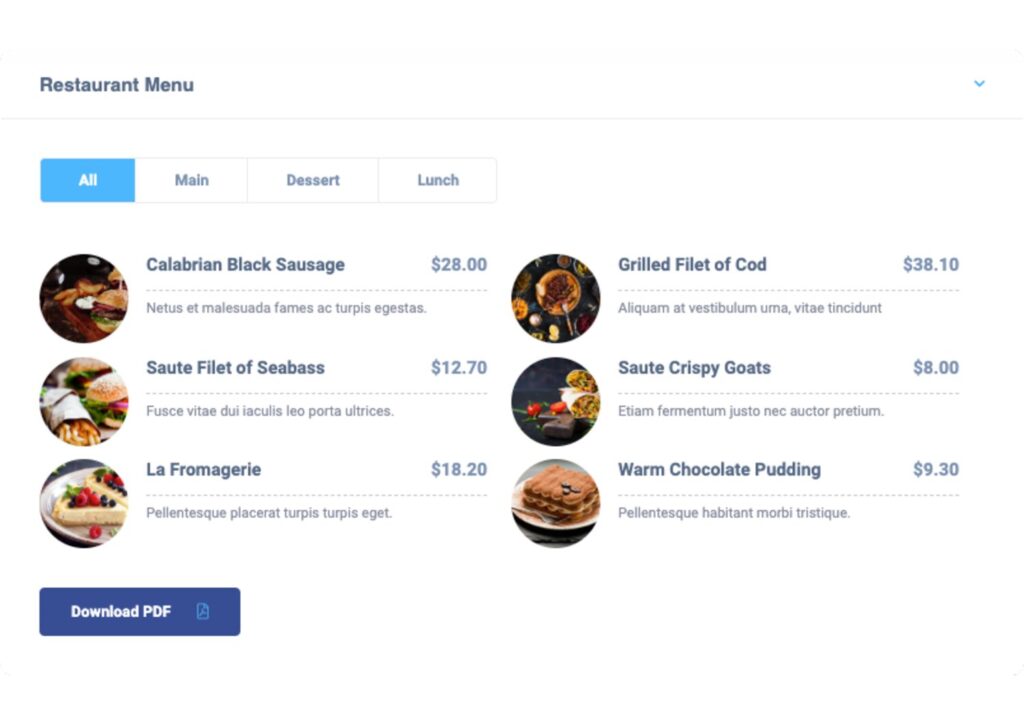Open La Fromagerie cheesecake thumbnail
This screenshot has width=1024, height=724.
pyautogui.click(x=84, y=503)
